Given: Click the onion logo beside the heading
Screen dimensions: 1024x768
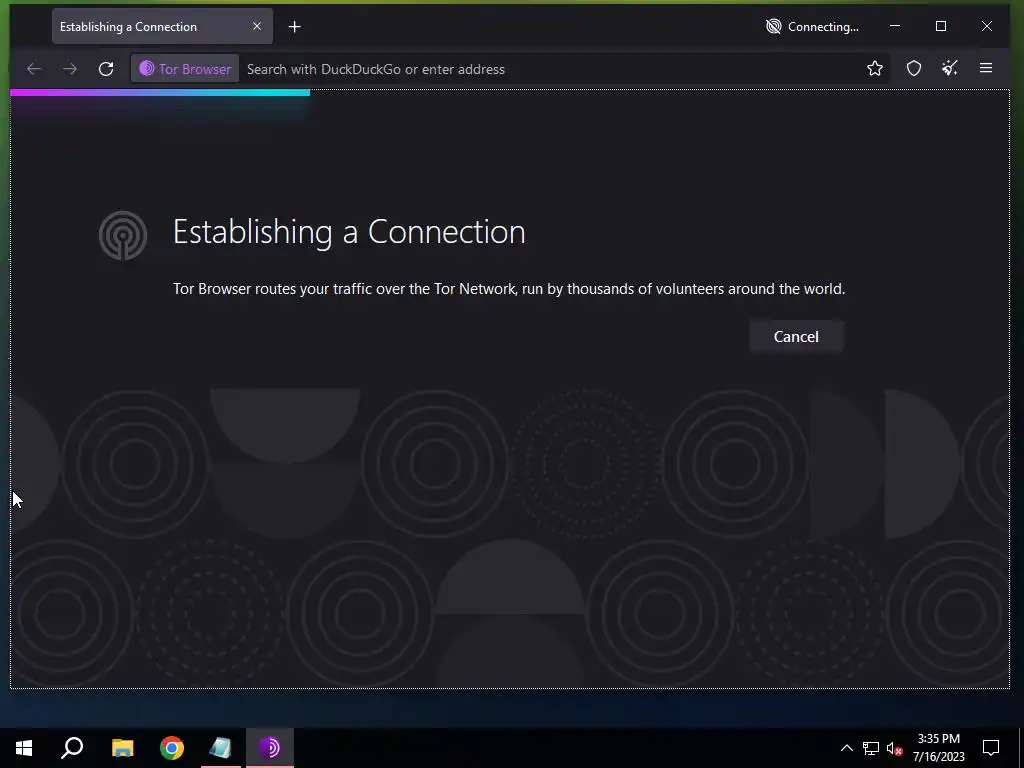Looking at the screenshot, I should point(123,234).
